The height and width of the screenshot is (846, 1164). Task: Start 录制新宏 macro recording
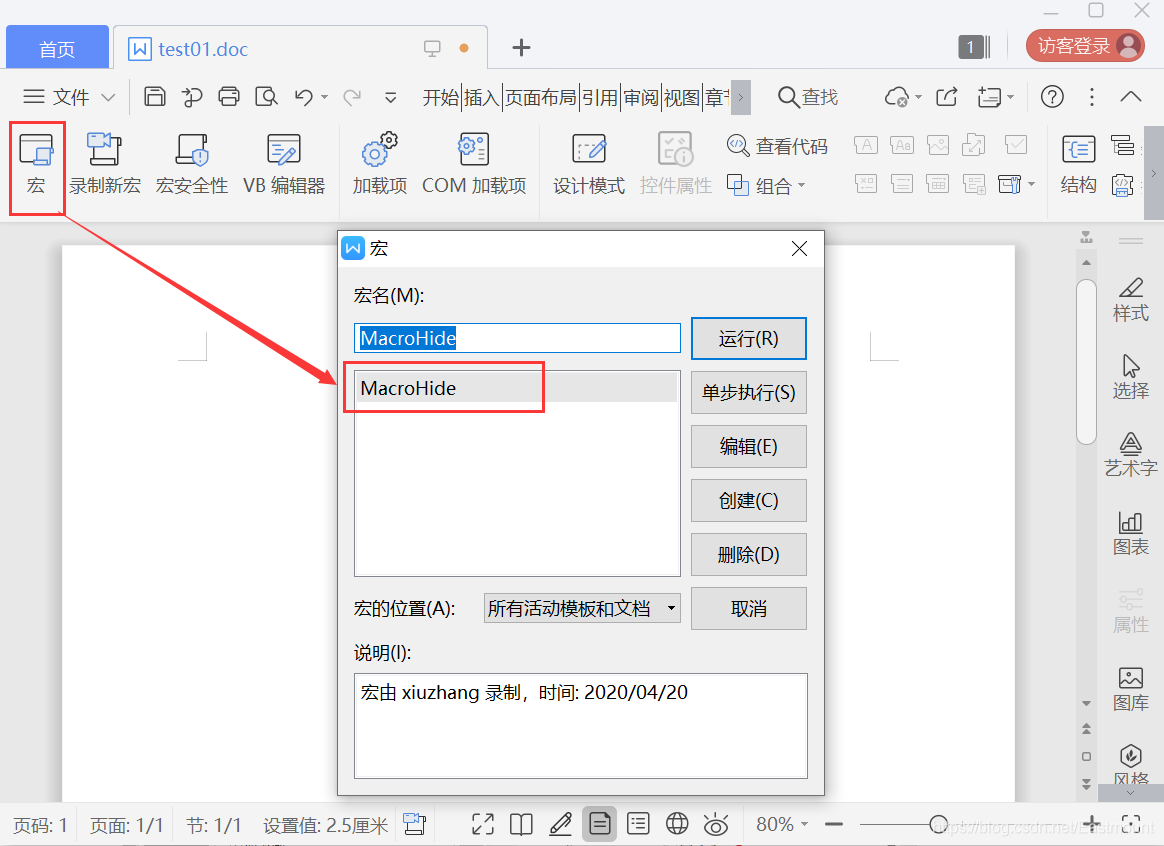coord(105,165)
